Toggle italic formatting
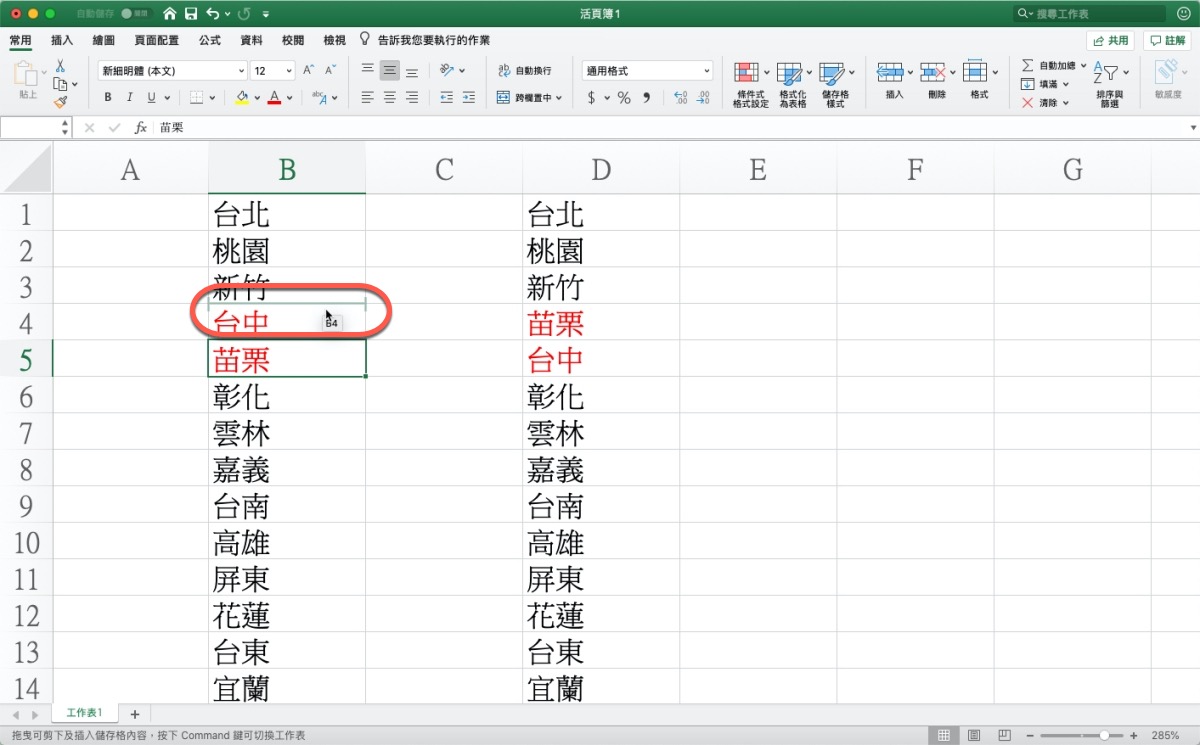 click(x=130, y=98)
